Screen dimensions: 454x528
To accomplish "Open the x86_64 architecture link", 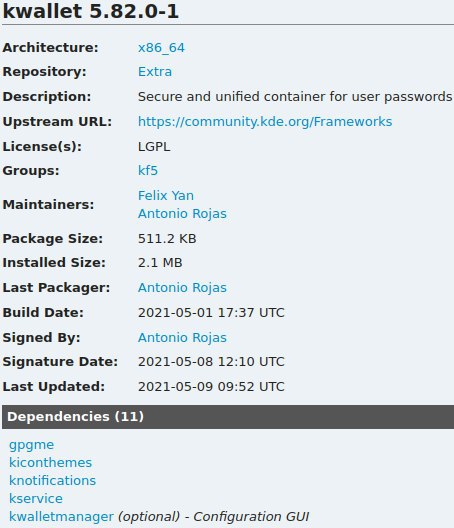I will click(x=161, y=48).
